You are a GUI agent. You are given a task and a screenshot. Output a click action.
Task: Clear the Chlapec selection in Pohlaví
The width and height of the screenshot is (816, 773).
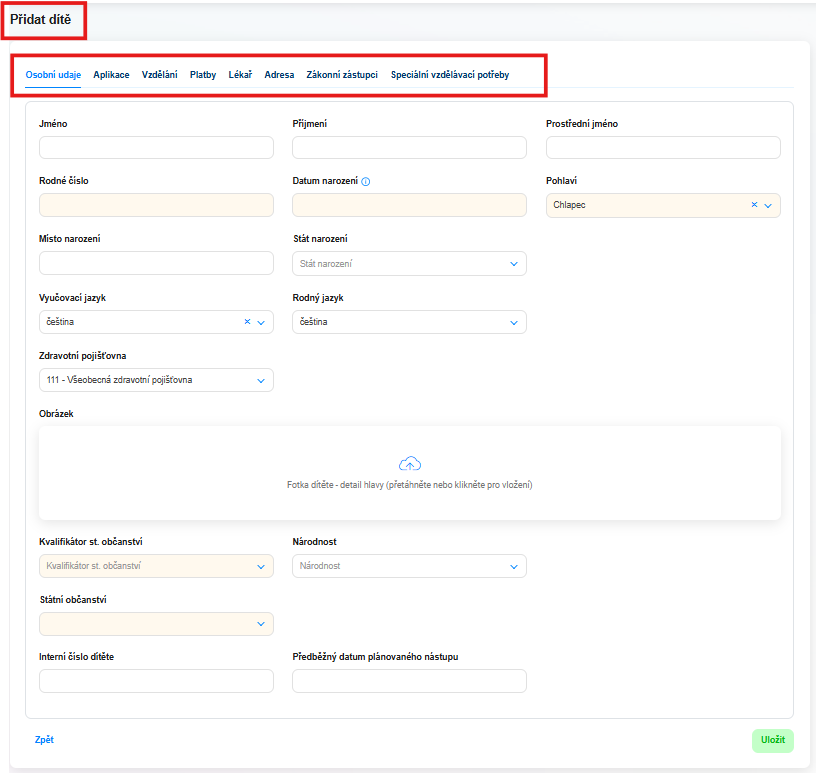754,205
